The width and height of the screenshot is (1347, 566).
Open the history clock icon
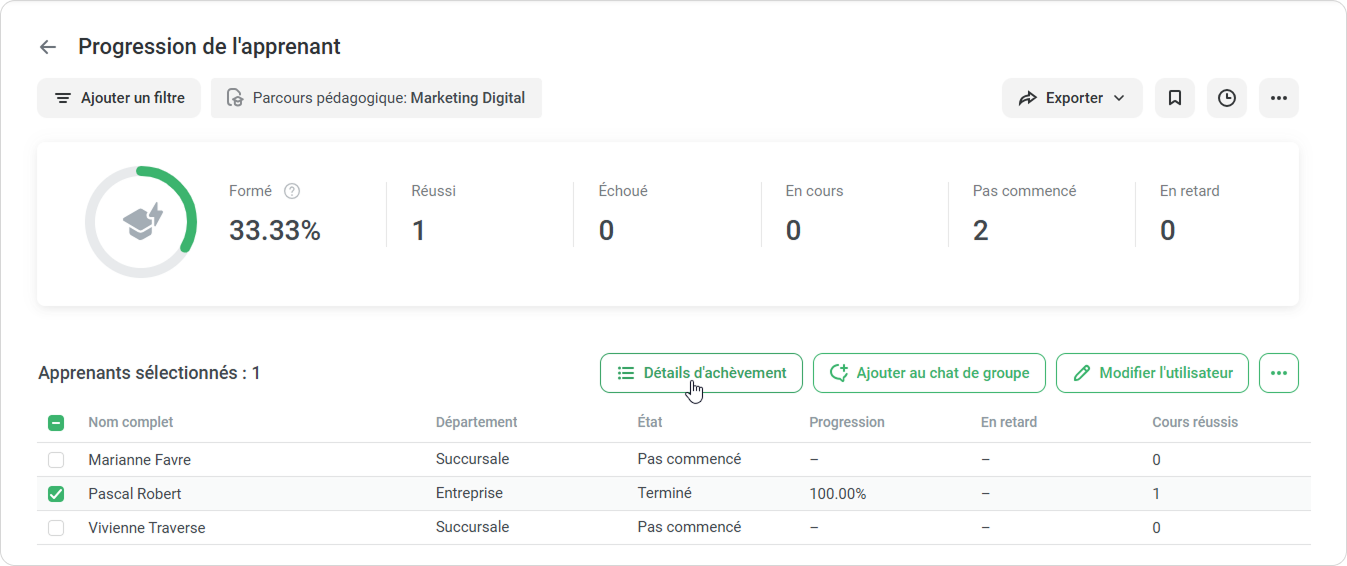1227,98
